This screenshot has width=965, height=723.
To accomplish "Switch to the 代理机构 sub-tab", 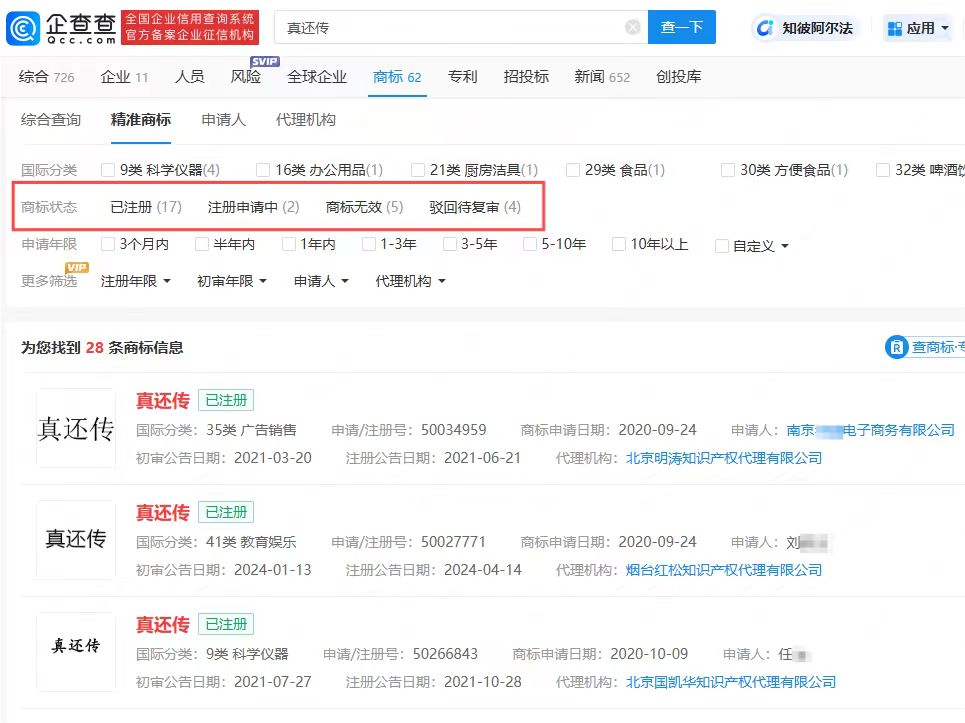I will [x=306, y=119].
